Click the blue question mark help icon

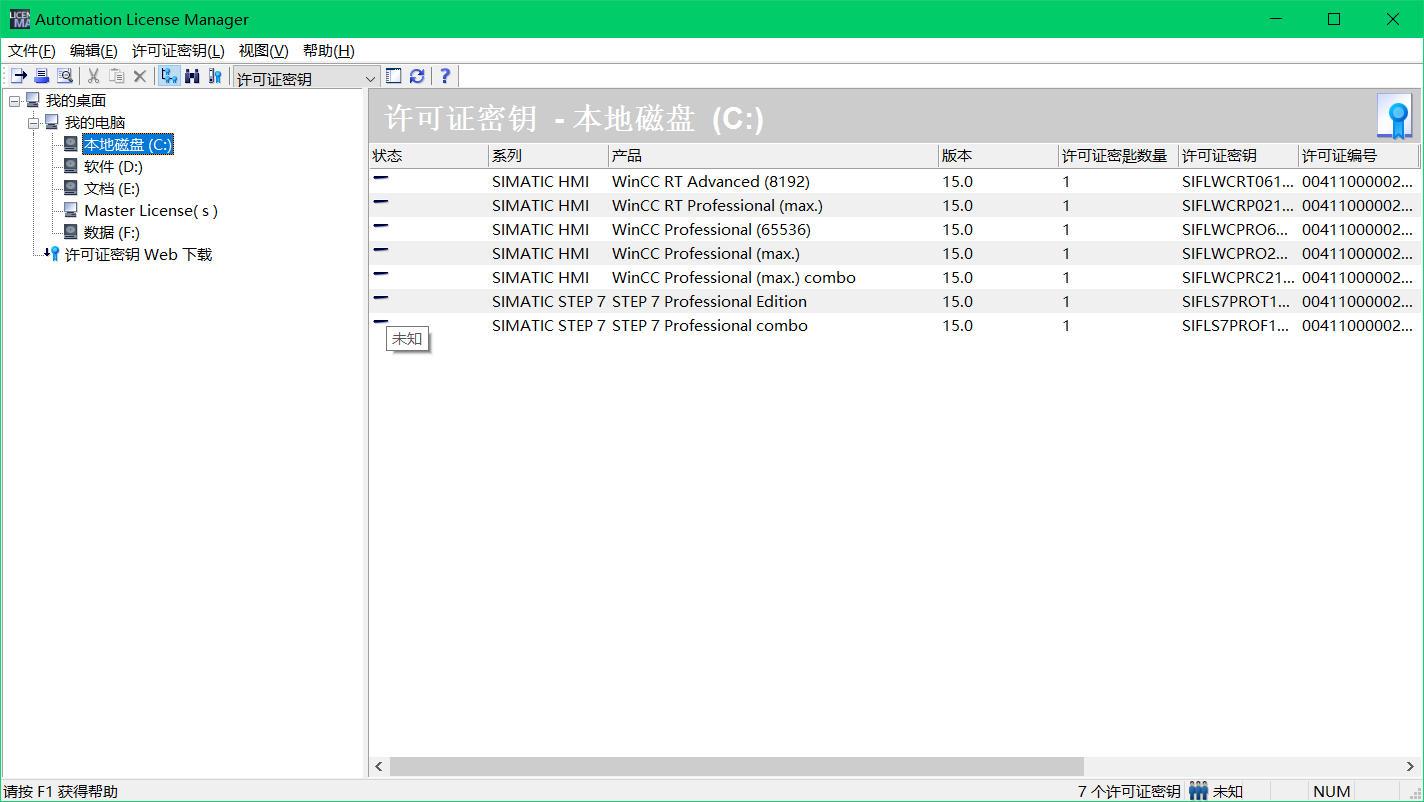(445, 76)
